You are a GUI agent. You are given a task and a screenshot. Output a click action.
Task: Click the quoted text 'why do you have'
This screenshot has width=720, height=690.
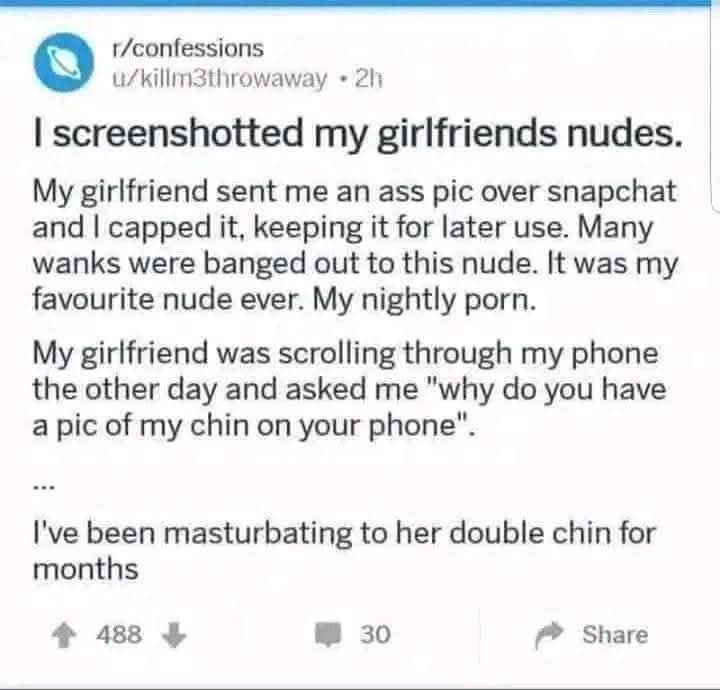546,389
